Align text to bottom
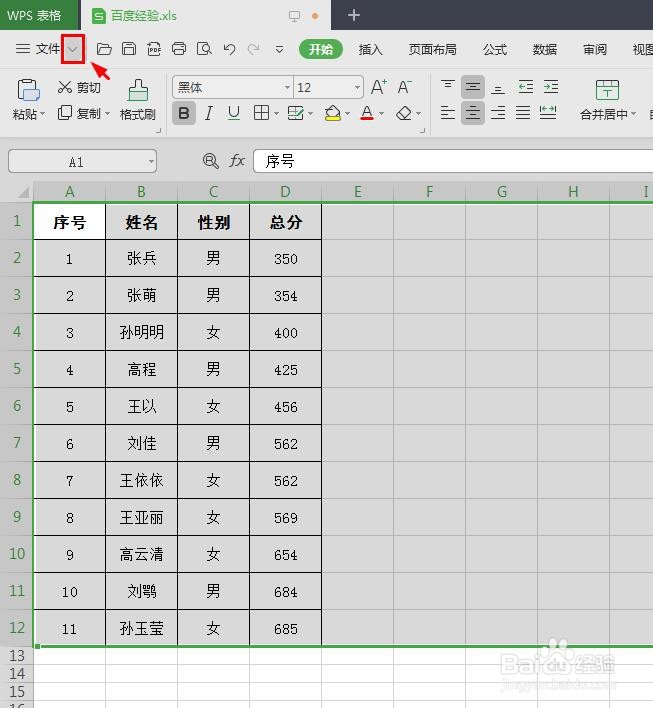This screenshot has height=708, width=653. pyautogui.click(x=498, y=88)
